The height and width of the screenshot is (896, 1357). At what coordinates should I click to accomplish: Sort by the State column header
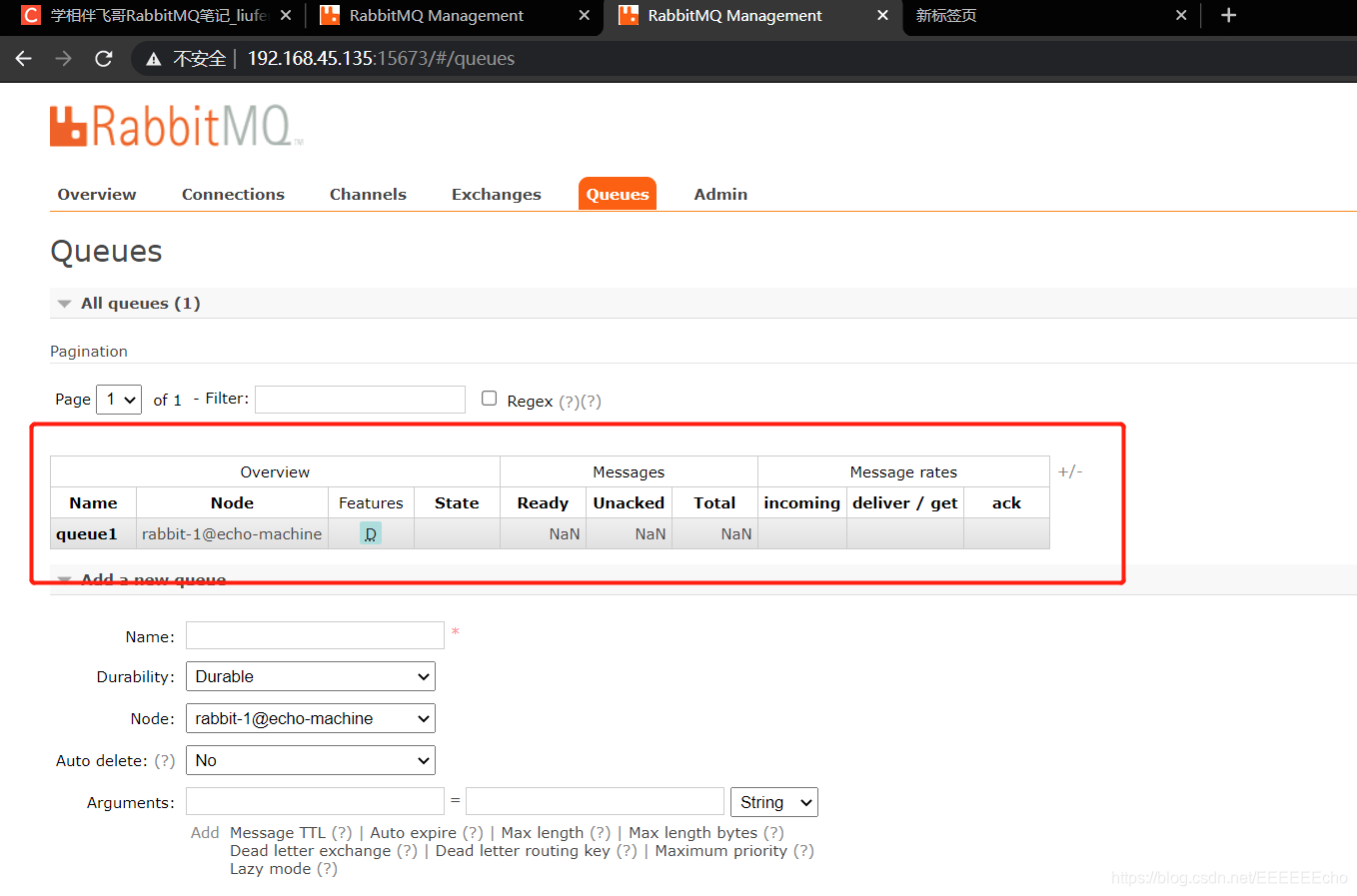coord(457,502)
